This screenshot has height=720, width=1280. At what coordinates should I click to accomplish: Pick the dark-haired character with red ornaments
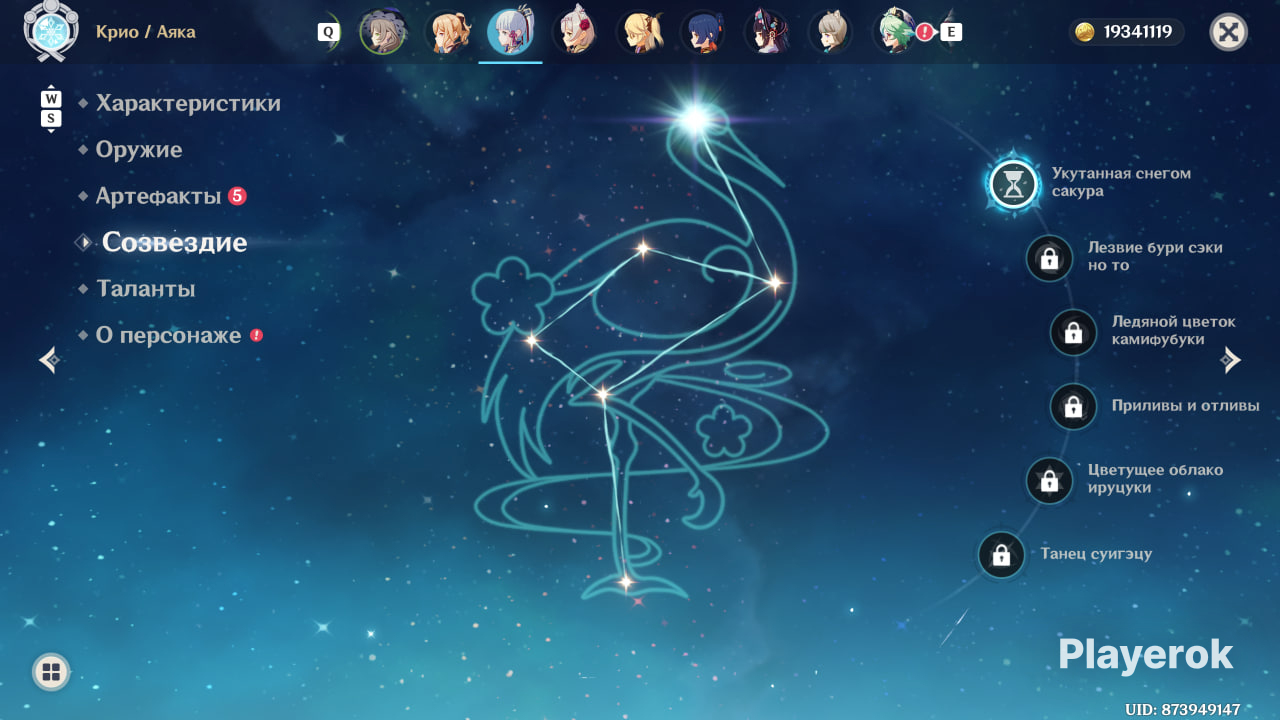click(766, 32)
